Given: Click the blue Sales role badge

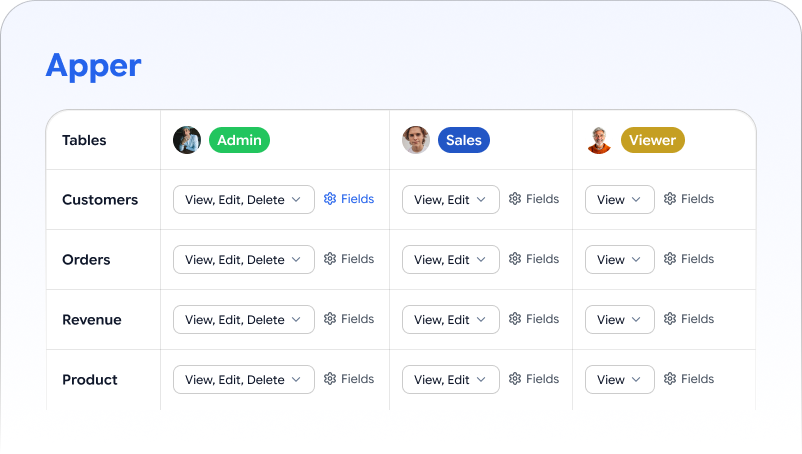Looking at the screenshot, I should click(x=464, y=140).
